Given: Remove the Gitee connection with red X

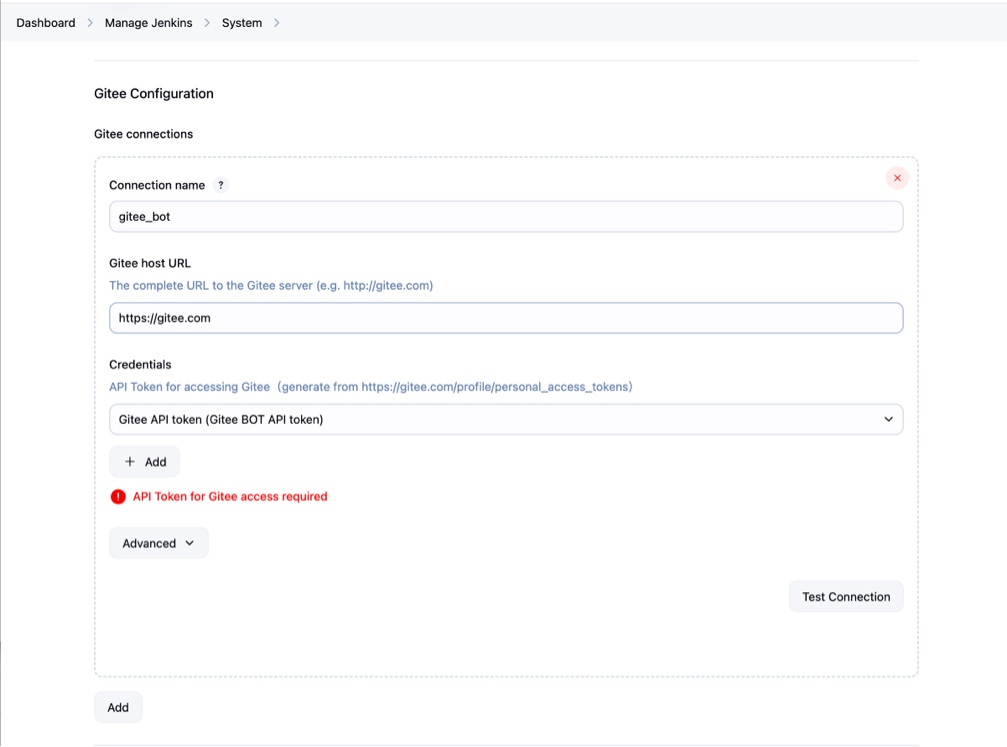Looking at the screenshot, I should (897, 178).
